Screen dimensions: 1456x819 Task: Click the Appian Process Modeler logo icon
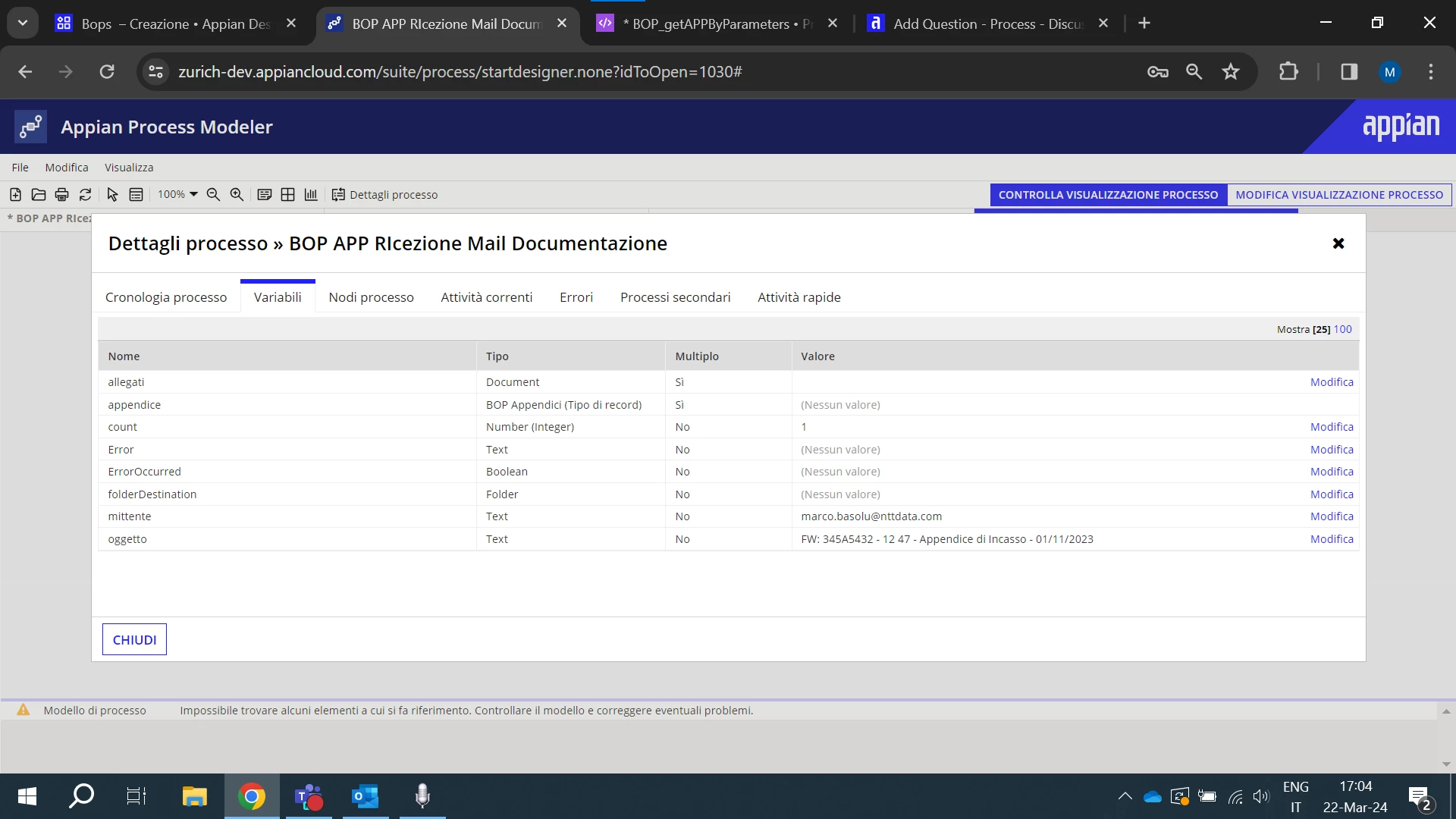[x=30, y=127]
